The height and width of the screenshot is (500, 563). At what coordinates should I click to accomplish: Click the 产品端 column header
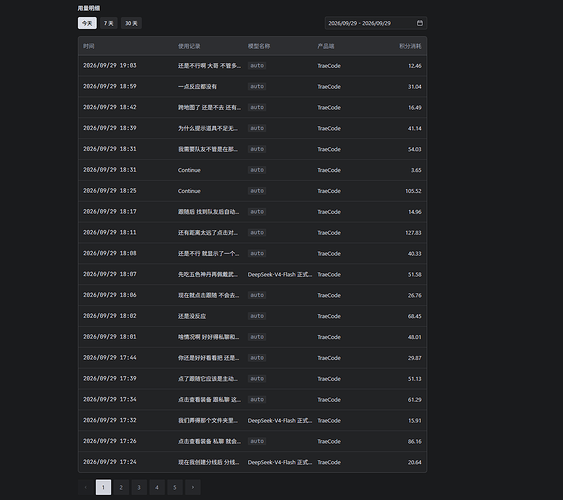pyautogui.click(x=326, y=46)
